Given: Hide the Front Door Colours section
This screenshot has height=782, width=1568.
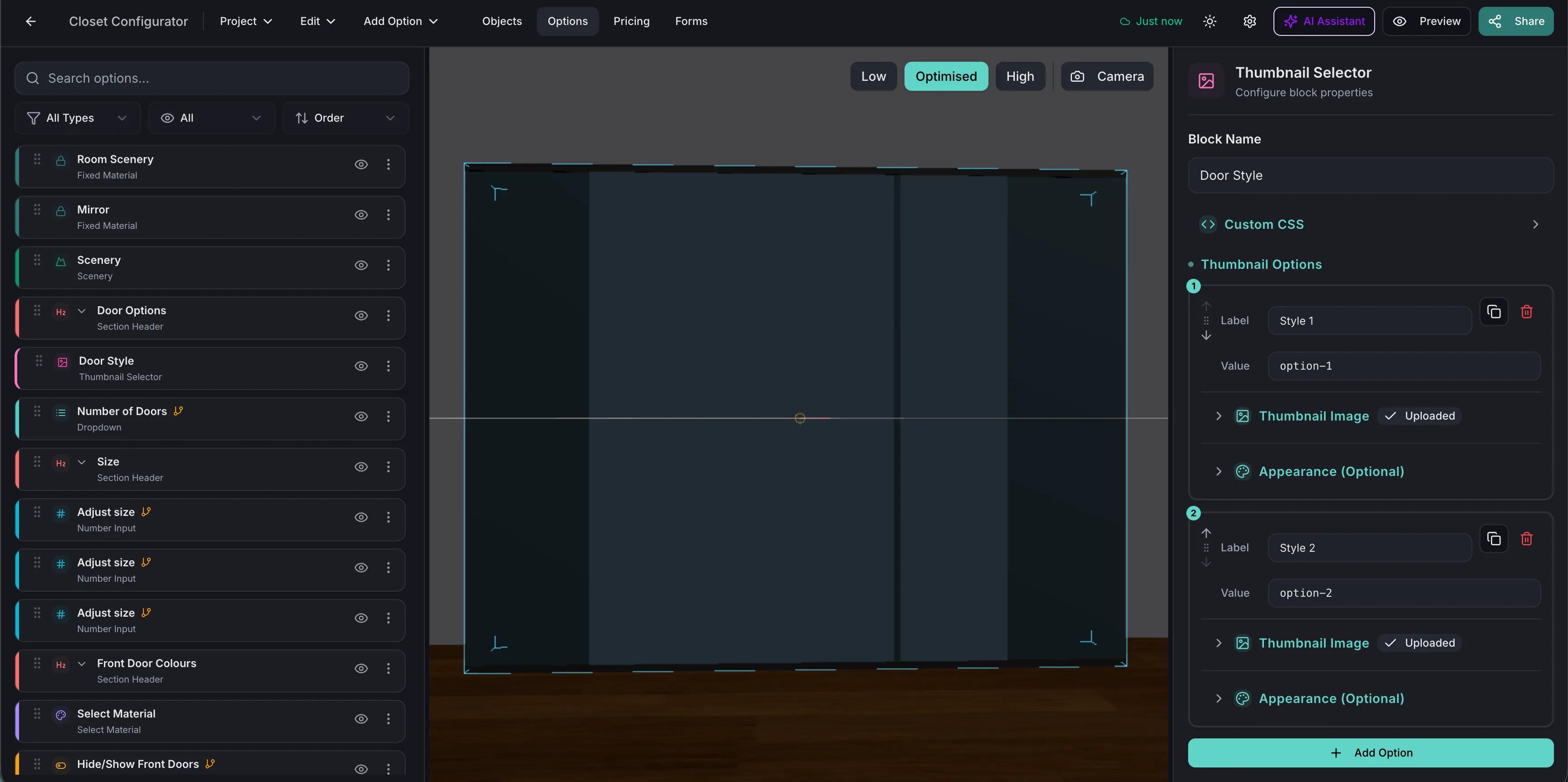Looking at the screenshot, I should pyautogui.click(x=361, y=669).
